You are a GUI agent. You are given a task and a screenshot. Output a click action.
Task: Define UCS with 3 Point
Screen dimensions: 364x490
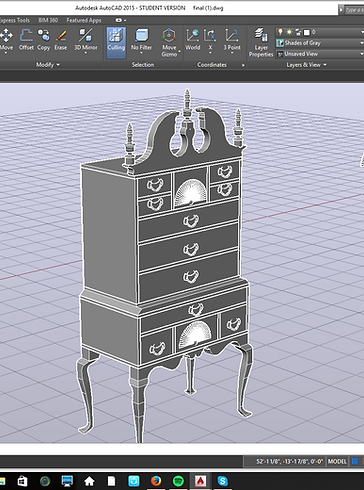coord(232,40)
